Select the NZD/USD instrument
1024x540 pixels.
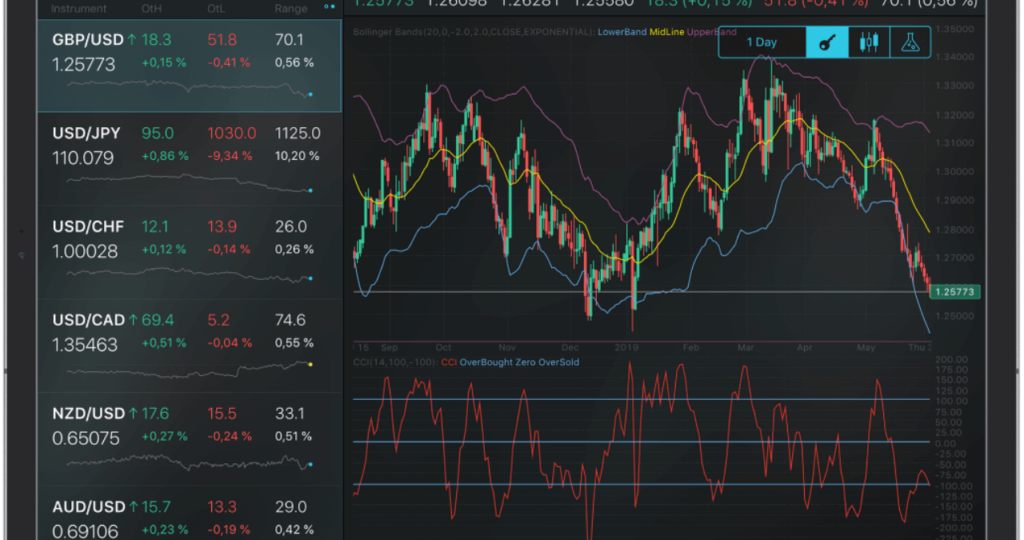189,440
